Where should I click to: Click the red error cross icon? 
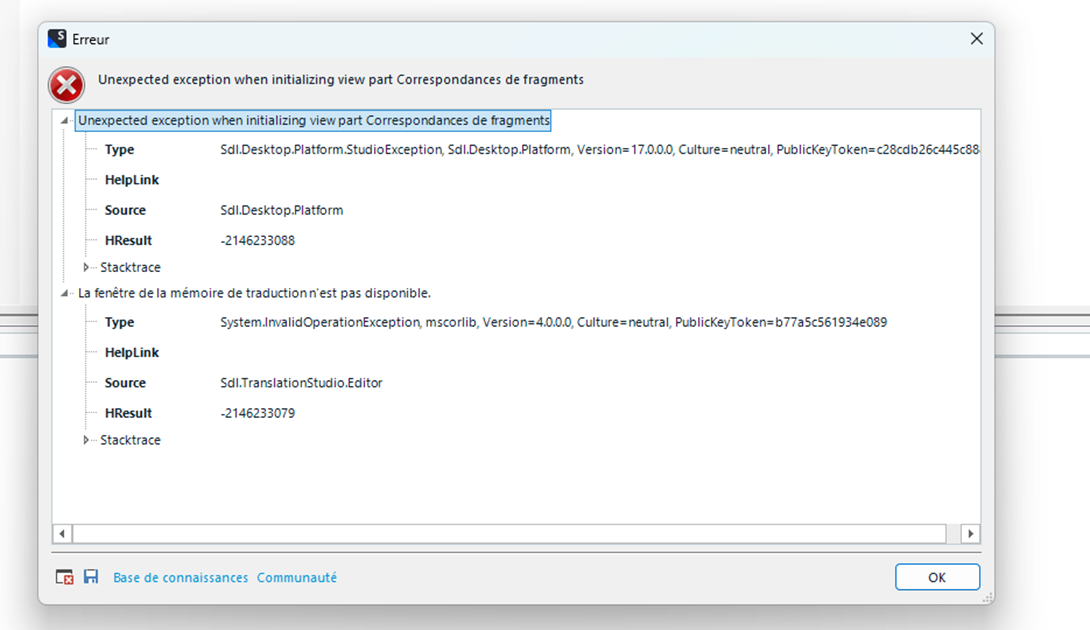[67, 86]
